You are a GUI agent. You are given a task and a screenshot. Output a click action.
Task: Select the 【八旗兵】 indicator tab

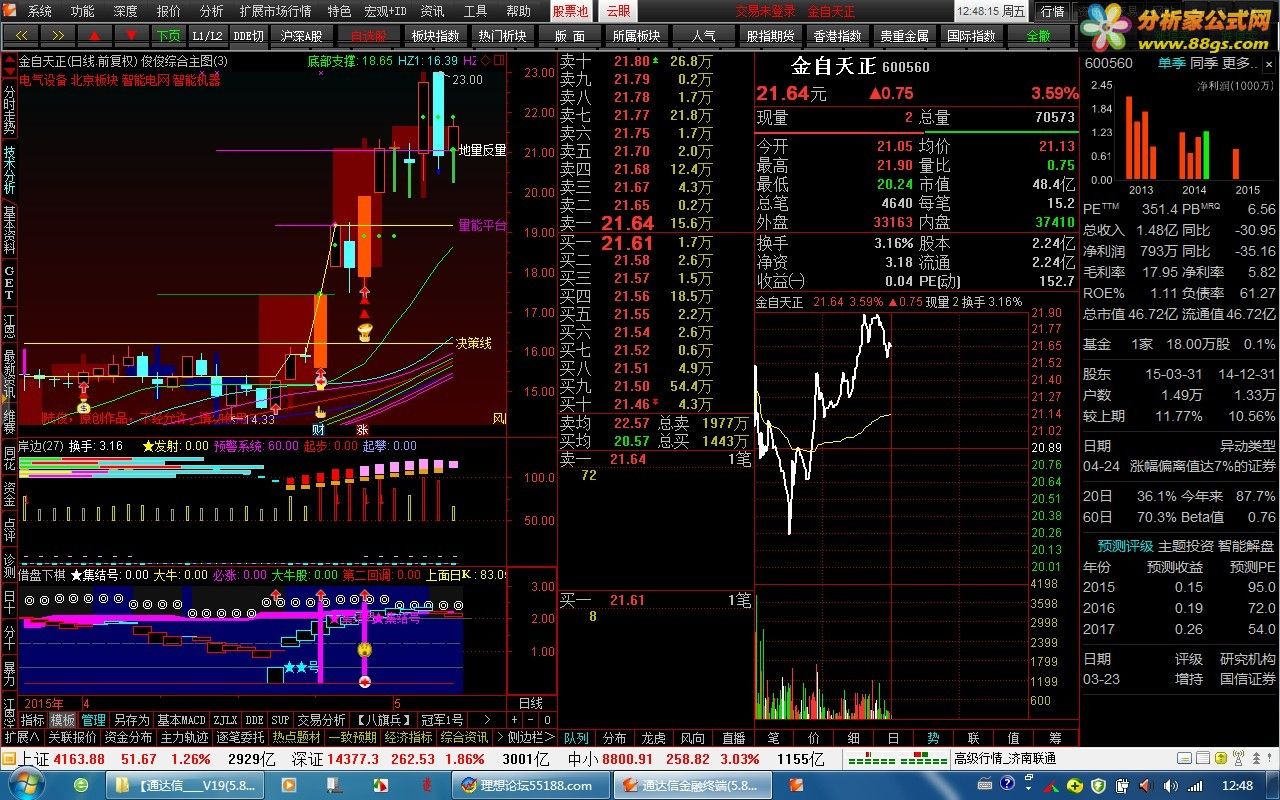click(x=383, y=720)
